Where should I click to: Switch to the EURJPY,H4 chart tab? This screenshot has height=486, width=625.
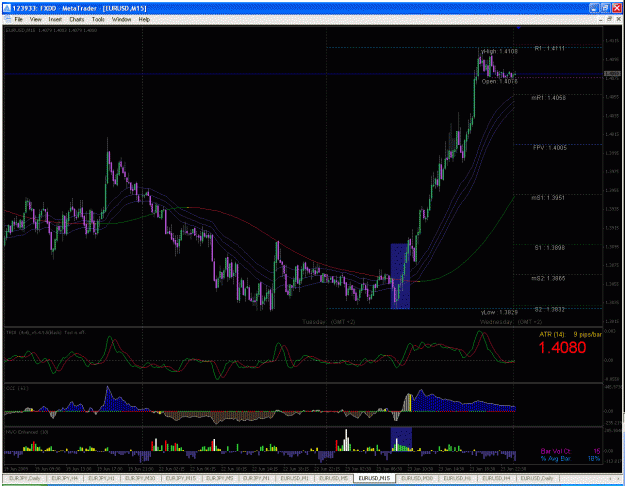point(65,478)
